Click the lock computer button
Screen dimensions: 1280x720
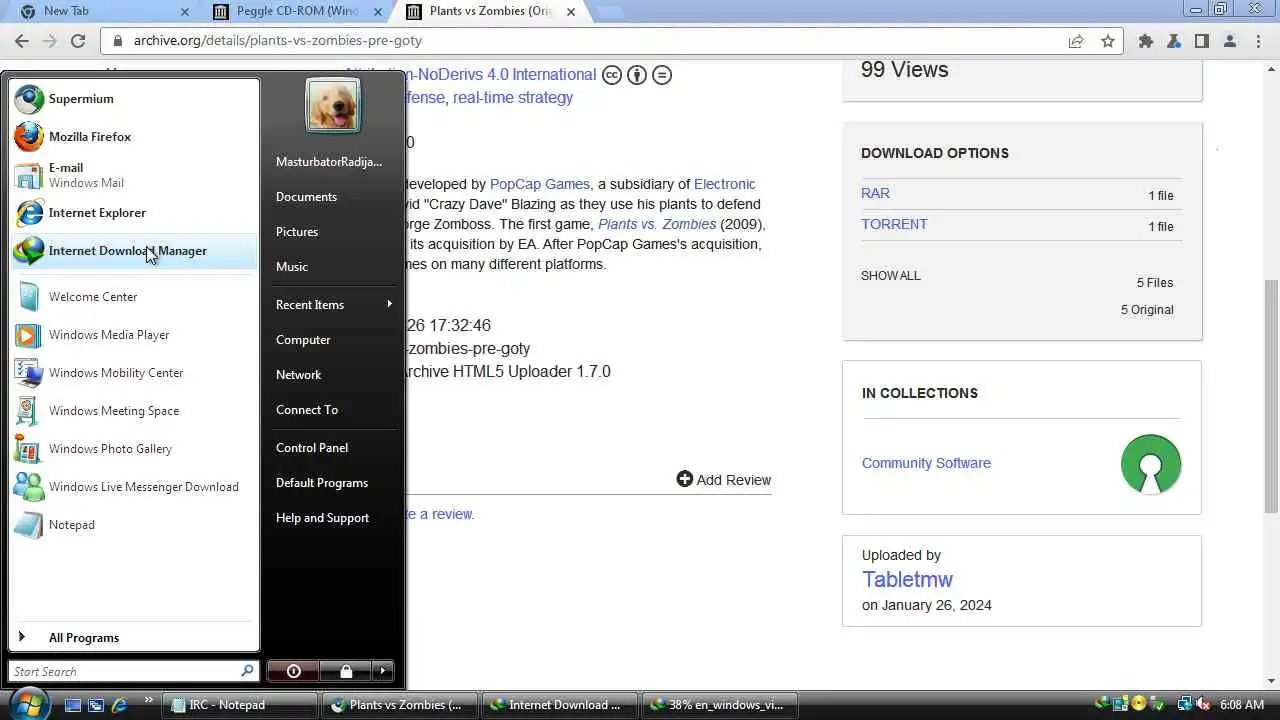[345, 671]
